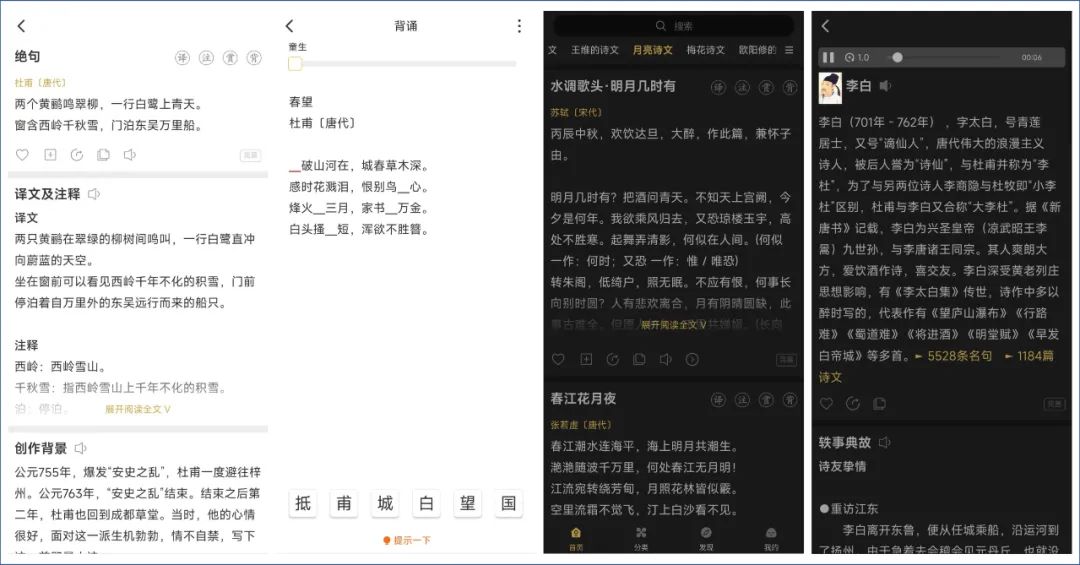This screenshot has height=565, width=1080.
Task: Pause the audio playback on 李白 page
Action: click(x=829, y=57)
